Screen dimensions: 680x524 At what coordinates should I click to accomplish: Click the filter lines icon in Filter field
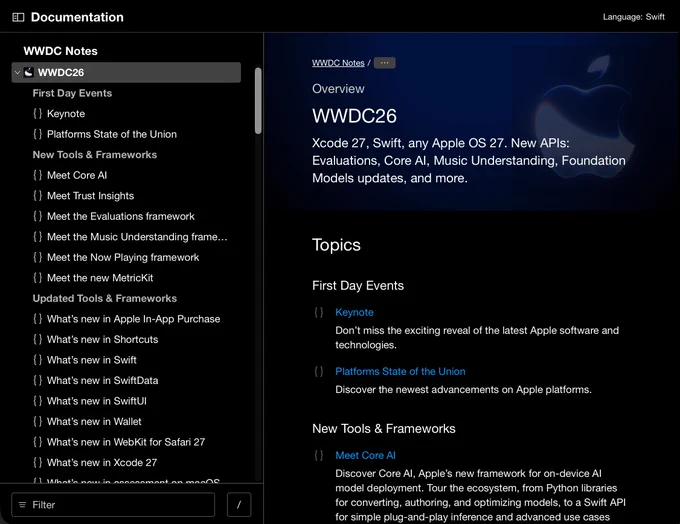point(22,505)
